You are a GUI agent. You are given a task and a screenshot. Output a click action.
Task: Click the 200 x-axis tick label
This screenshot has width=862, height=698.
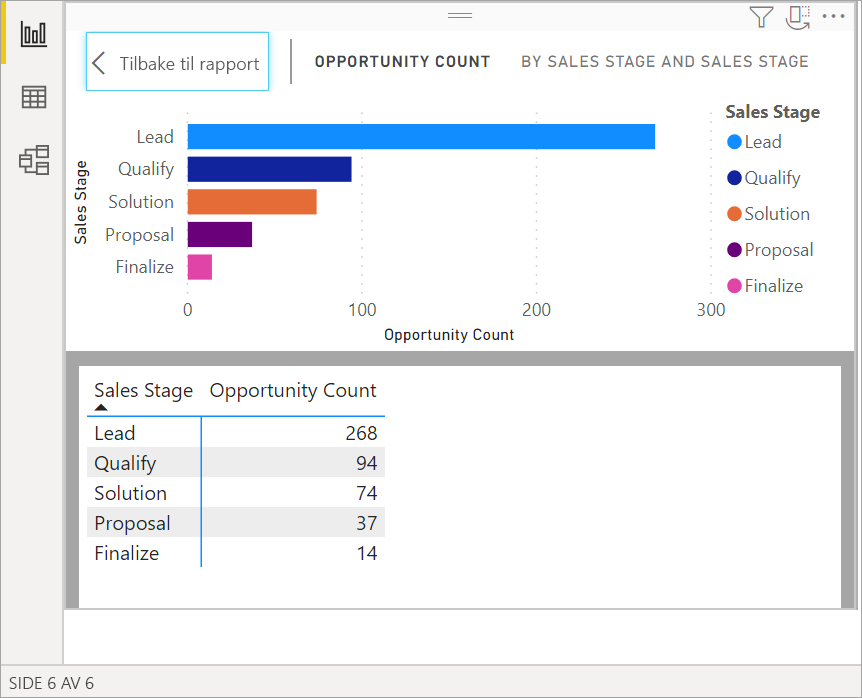pyautogui.click(x=537, y=310)
